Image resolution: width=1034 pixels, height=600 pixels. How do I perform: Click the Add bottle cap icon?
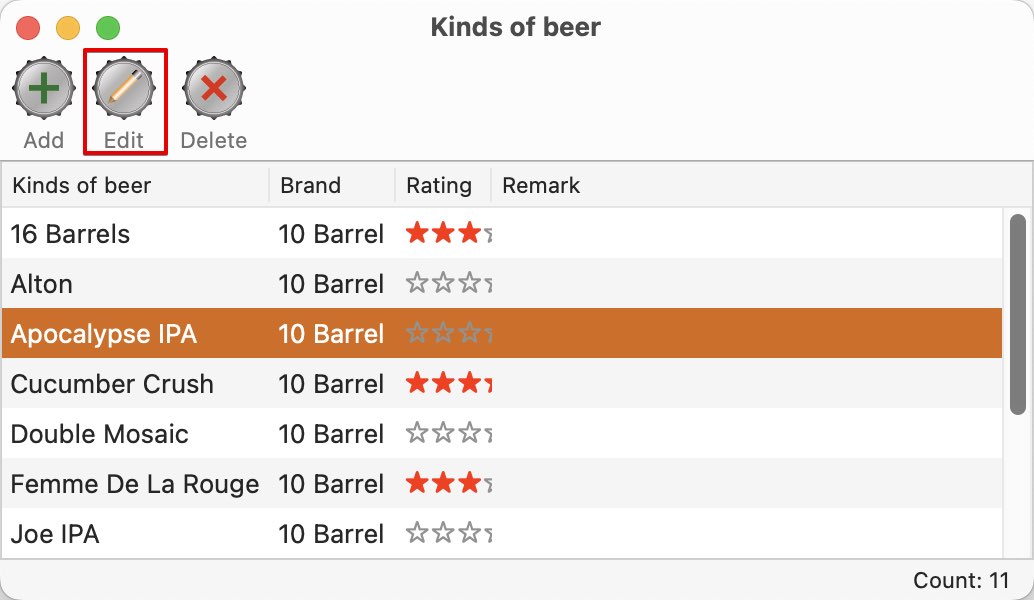pyautogui.click(x=44, y=88)
